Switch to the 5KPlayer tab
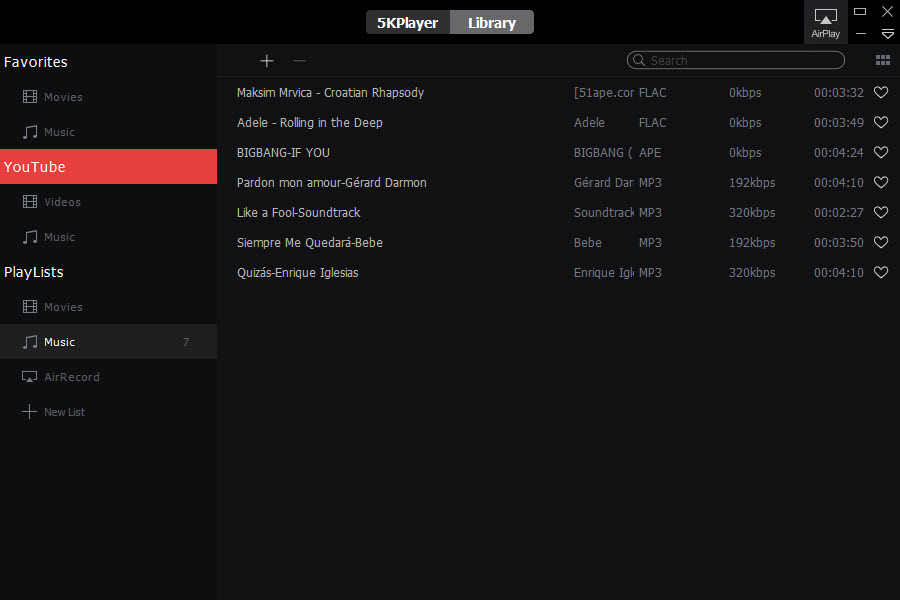Screen dimensions: 900x600 click(408, 22)
